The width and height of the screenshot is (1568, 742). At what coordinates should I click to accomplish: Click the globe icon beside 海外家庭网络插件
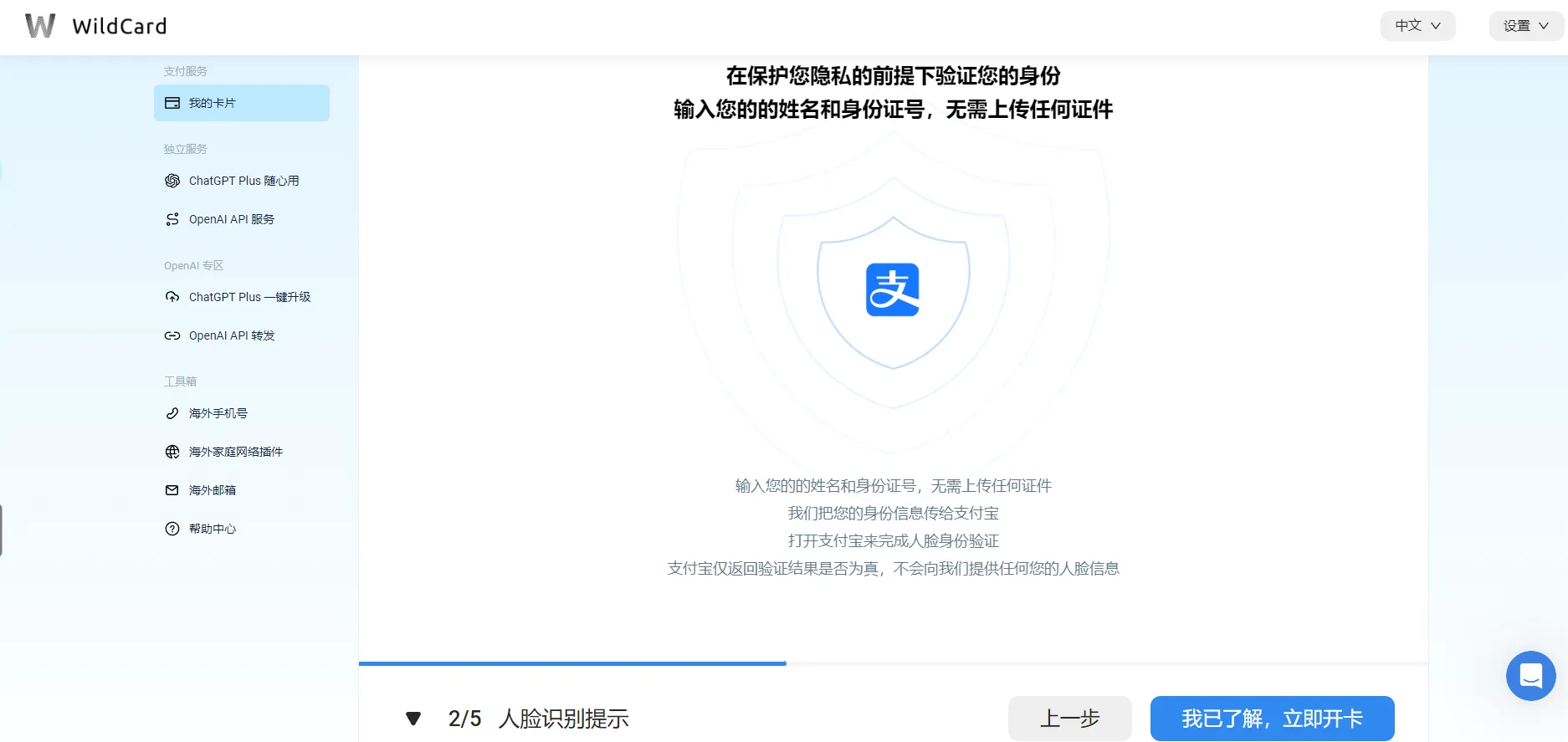tap(172, 452)
